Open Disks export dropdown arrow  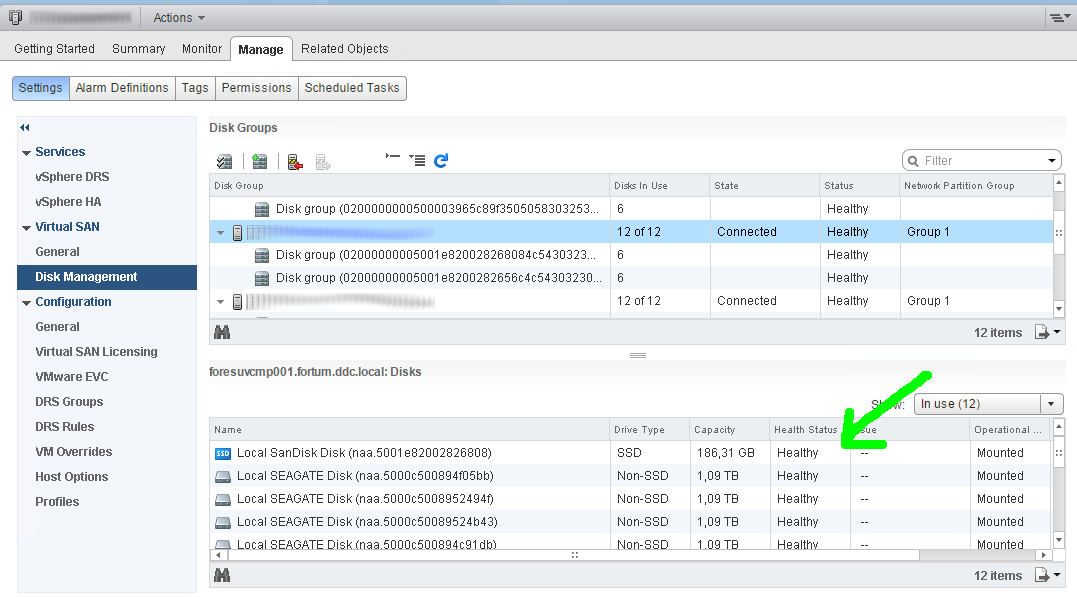click(x=1057, y=575)
